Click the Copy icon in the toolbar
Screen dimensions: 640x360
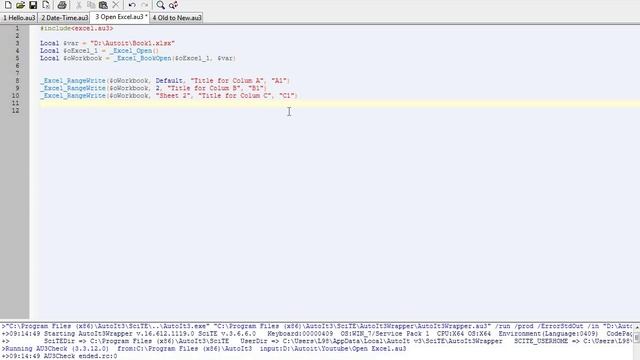pyautogui.click(x=91, y=5)
